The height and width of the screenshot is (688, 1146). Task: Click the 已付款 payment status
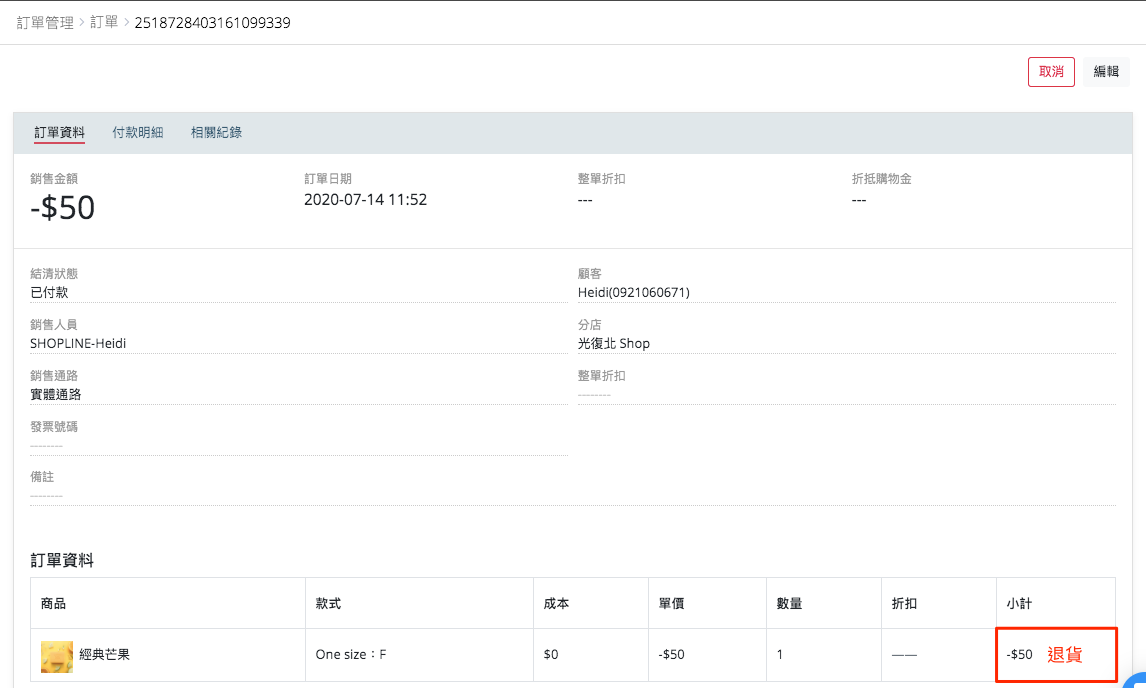tap(49, 292)
